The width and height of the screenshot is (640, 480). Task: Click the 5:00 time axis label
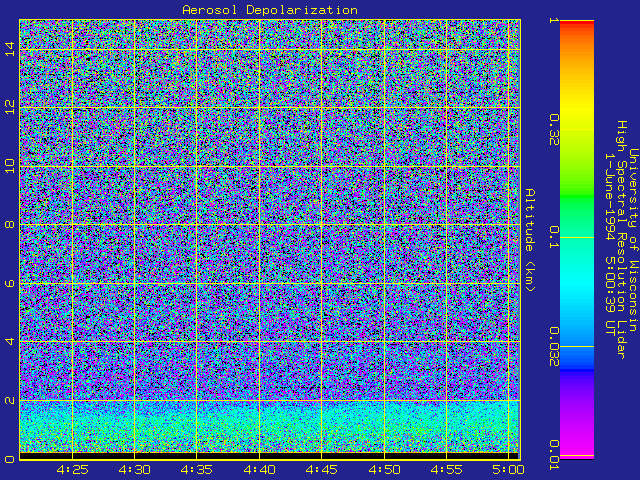coord(508,470)
